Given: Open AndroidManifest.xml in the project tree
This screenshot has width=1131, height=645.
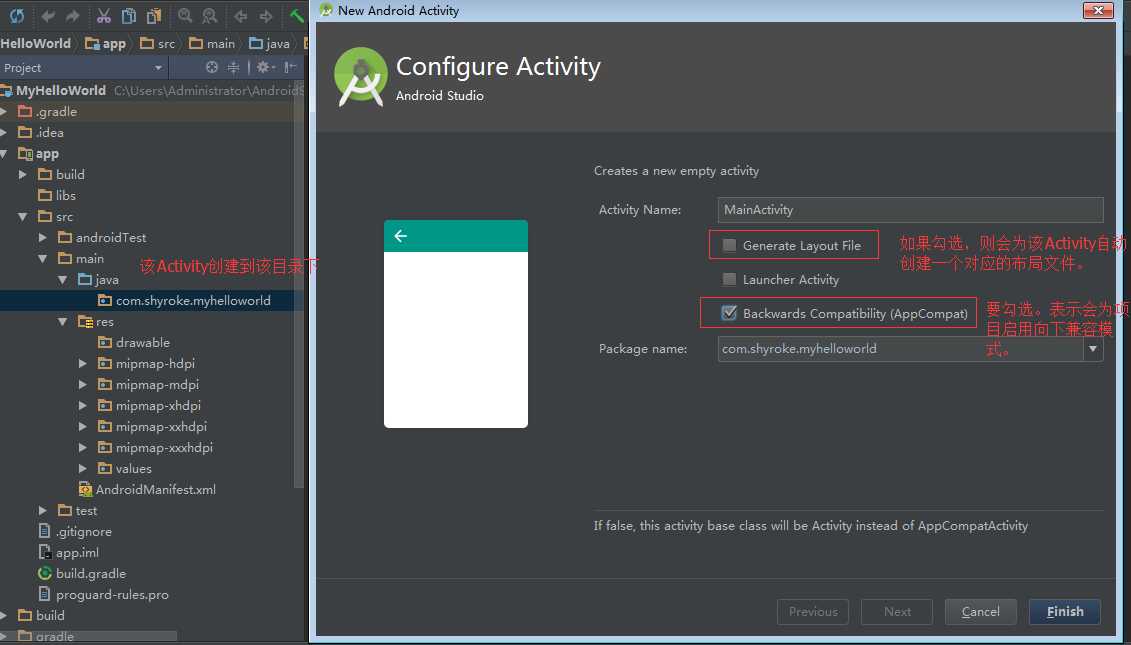Looking at the screenshot, I should coord(147,489).
